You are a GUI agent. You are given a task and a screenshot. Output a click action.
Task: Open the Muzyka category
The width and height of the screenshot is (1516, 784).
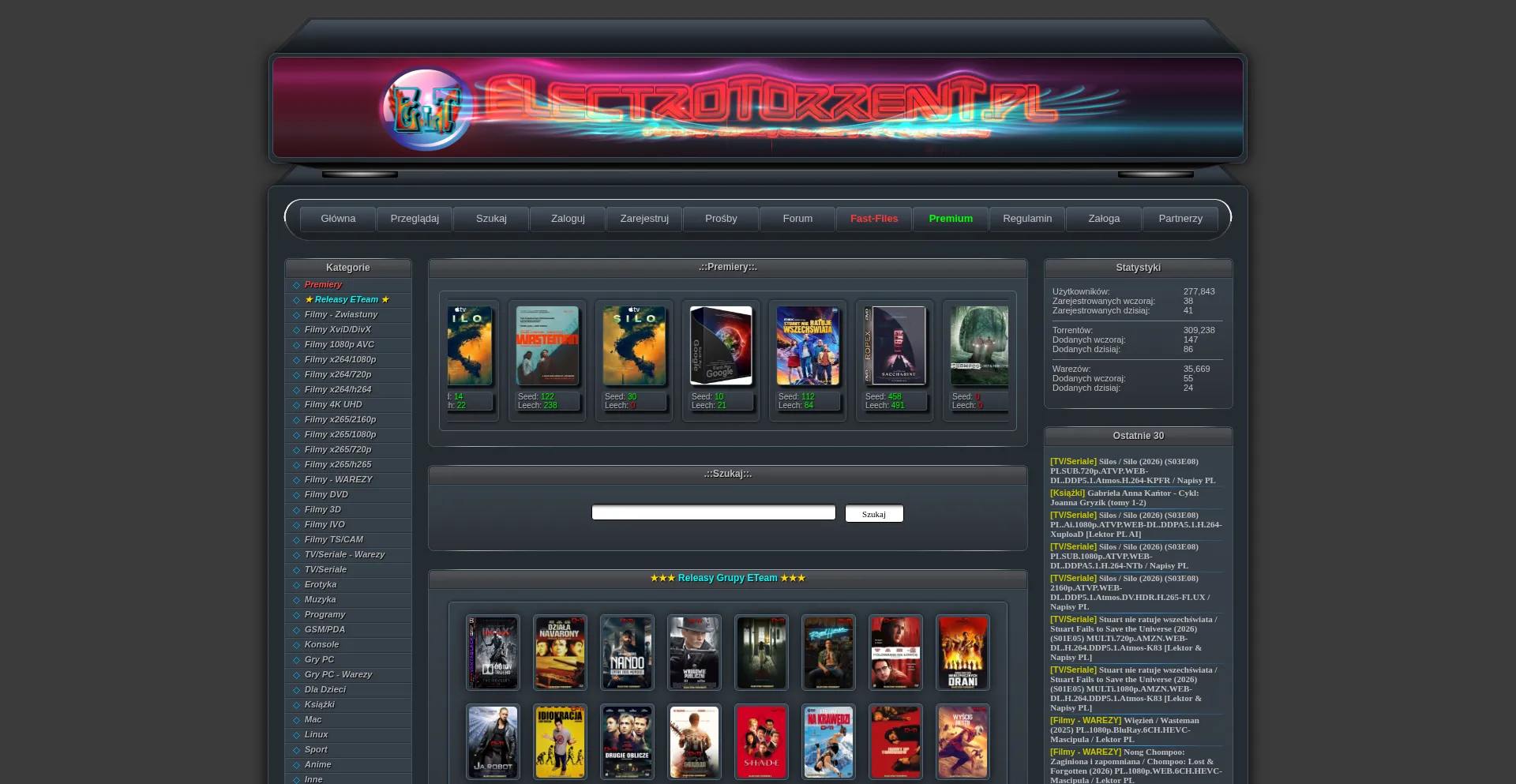point(320,600)
